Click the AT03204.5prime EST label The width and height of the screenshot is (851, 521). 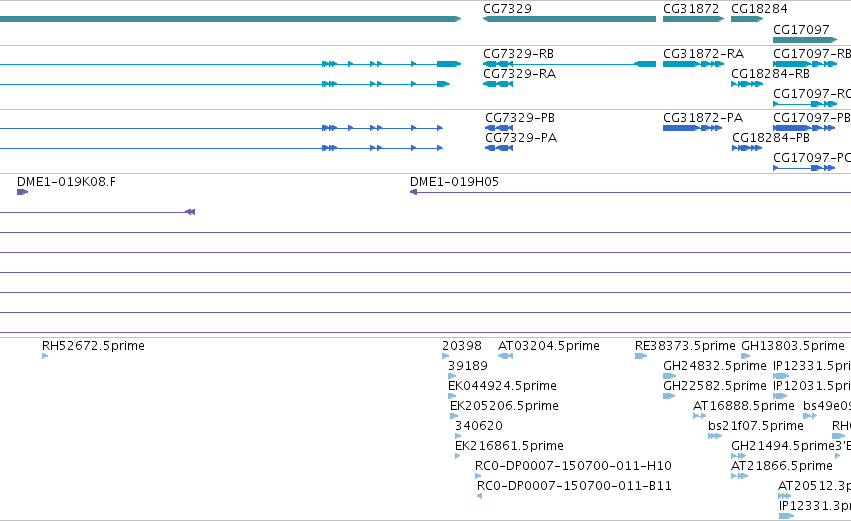coord(549,346)
